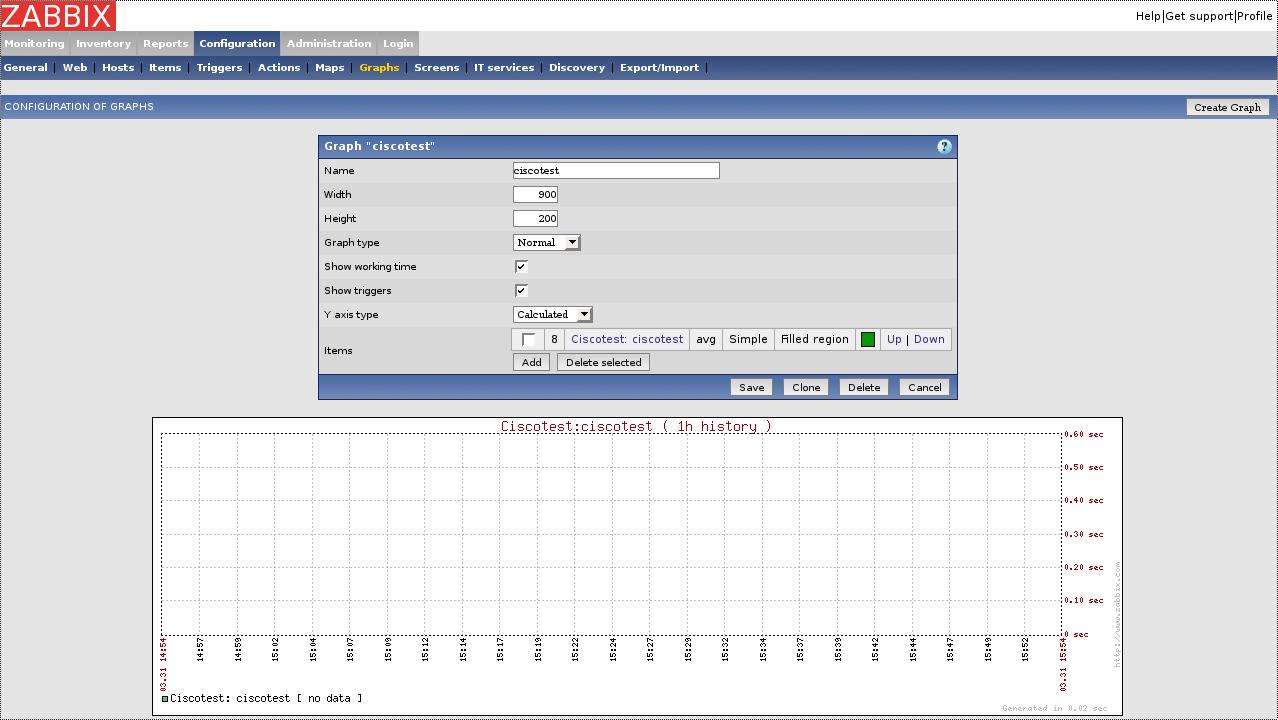Click the graph Name input field
Viewport: 1278px width, 720px height.
616,171
